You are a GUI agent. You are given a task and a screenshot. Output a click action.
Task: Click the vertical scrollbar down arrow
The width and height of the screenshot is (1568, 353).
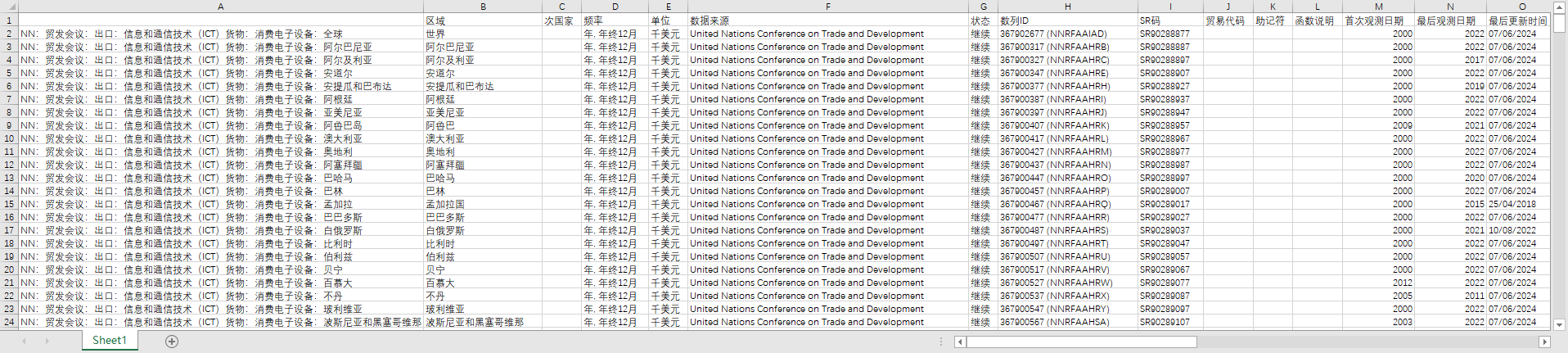1559,324
